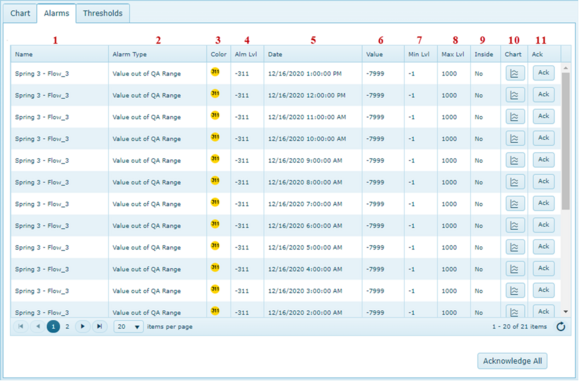Acknowledge the 10:00:00 AM alarm
The width and height of the screenshot is (580, 390).
543,138
